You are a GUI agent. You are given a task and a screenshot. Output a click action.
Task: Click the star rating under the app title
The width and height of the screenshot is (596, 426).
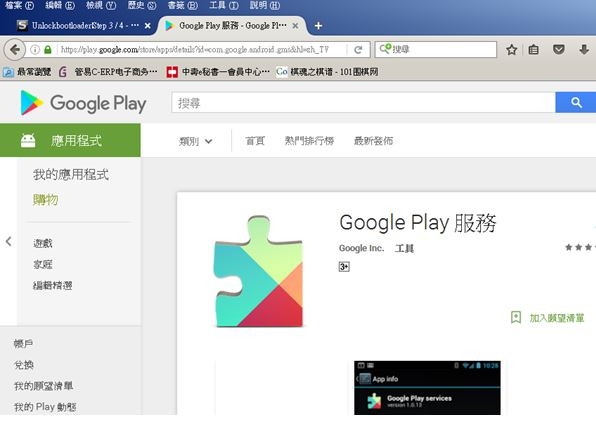pyautogui.click(x=580, y=247)
